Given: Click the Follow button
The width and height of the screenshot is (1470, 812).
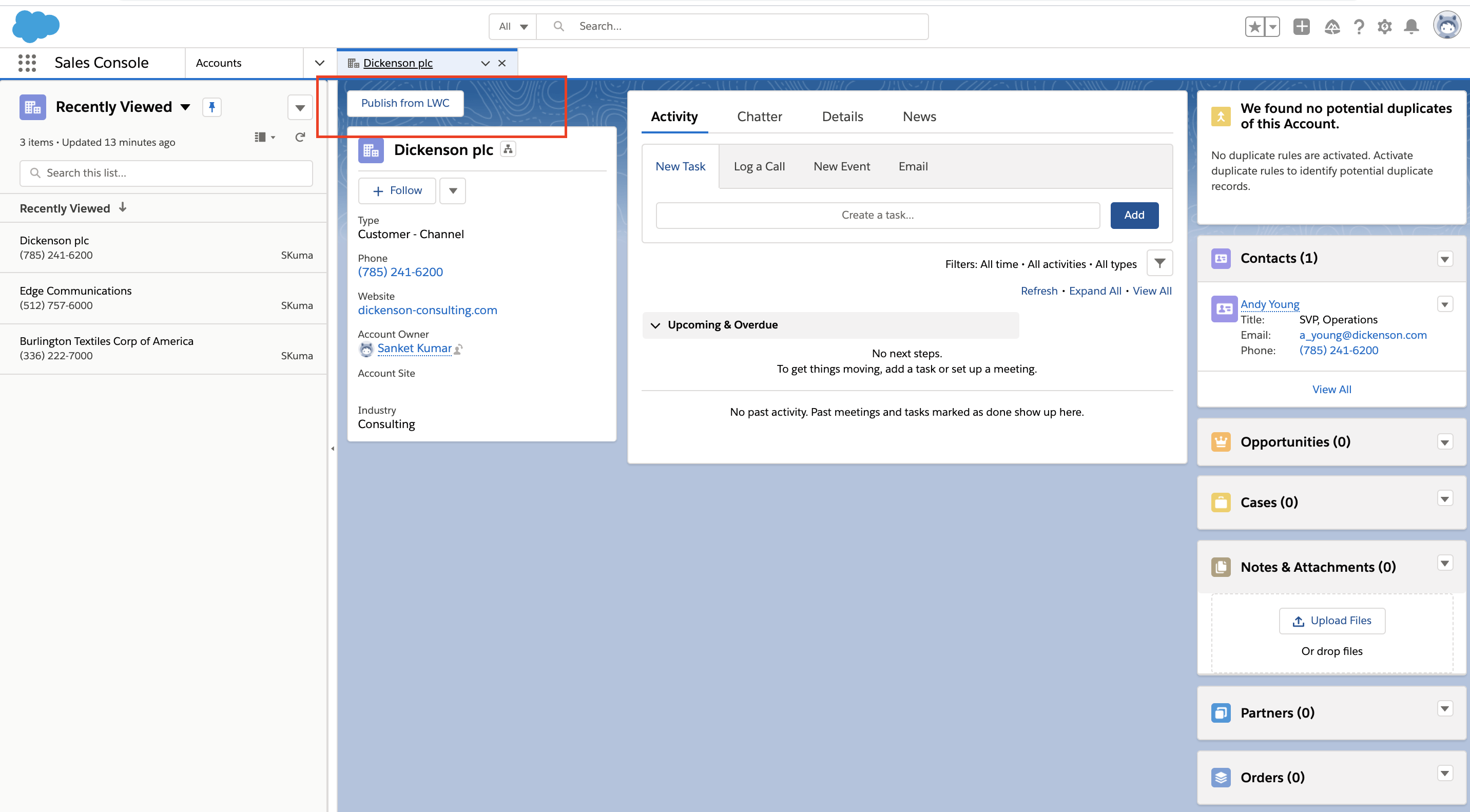Looking at the screenshot, I should pos(397,190).
